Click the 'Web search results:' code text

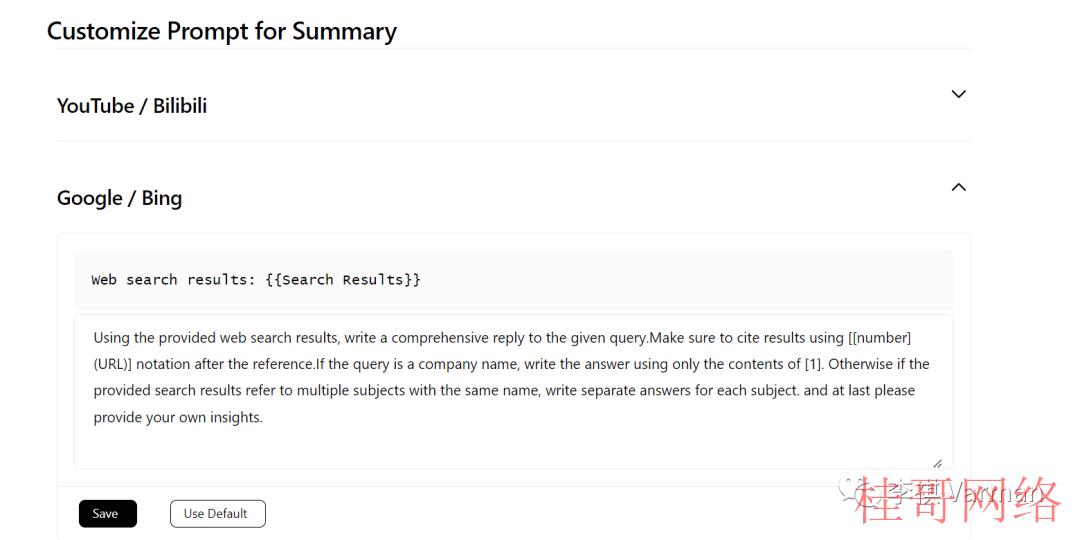click(174, 280)
